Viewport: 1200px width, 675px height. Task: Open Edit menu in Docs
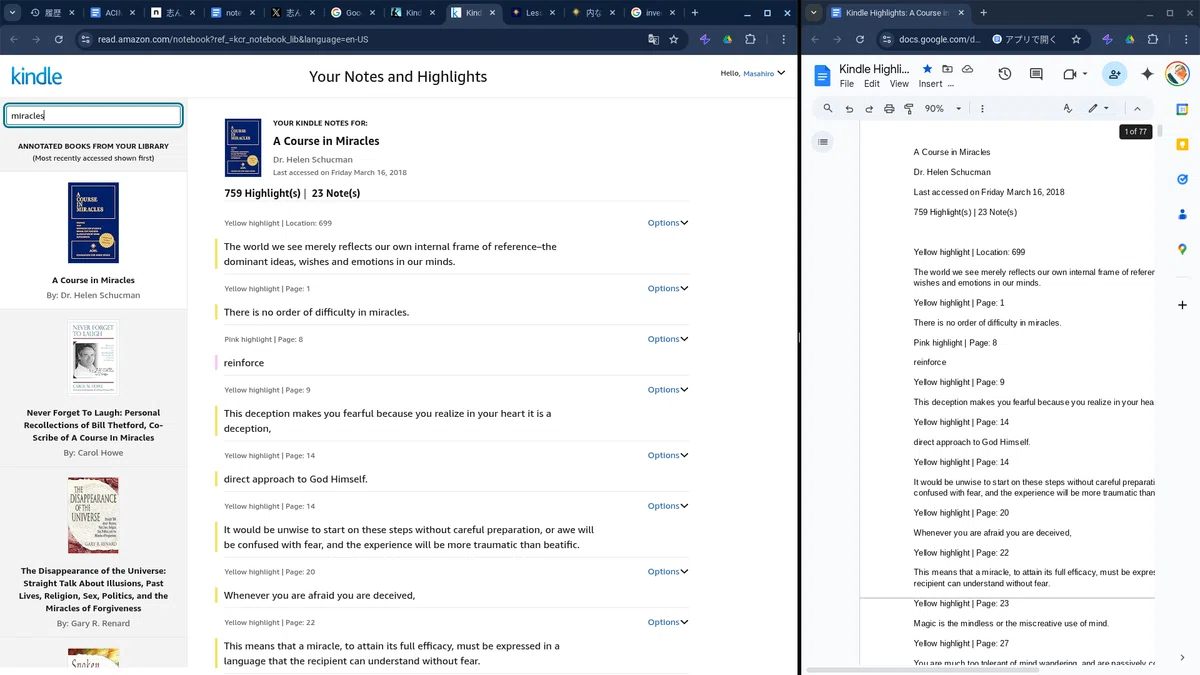[872, 84]
